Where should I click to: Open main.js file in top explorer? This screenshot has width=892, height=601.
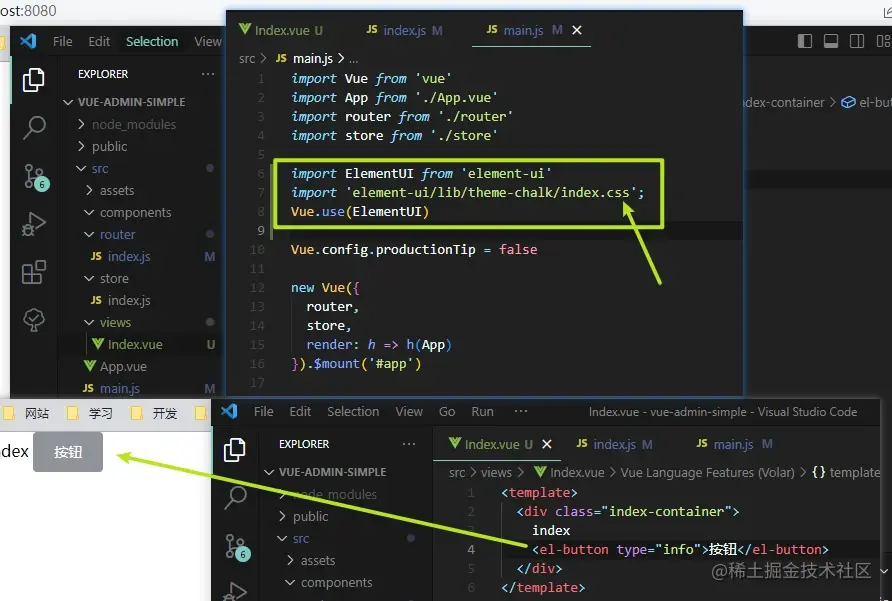(x=112, y=388)
